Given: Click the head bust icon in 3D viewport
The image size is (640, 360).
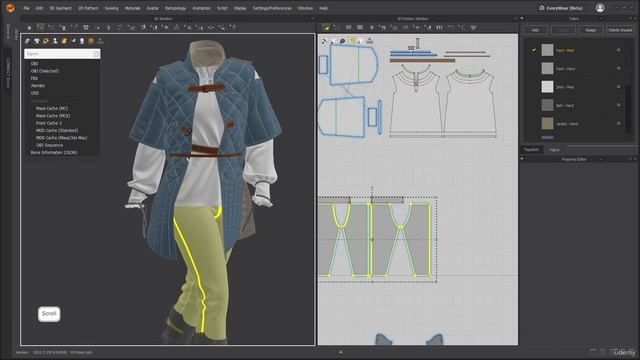Looking at the screenshot, I should coord(82,41).
